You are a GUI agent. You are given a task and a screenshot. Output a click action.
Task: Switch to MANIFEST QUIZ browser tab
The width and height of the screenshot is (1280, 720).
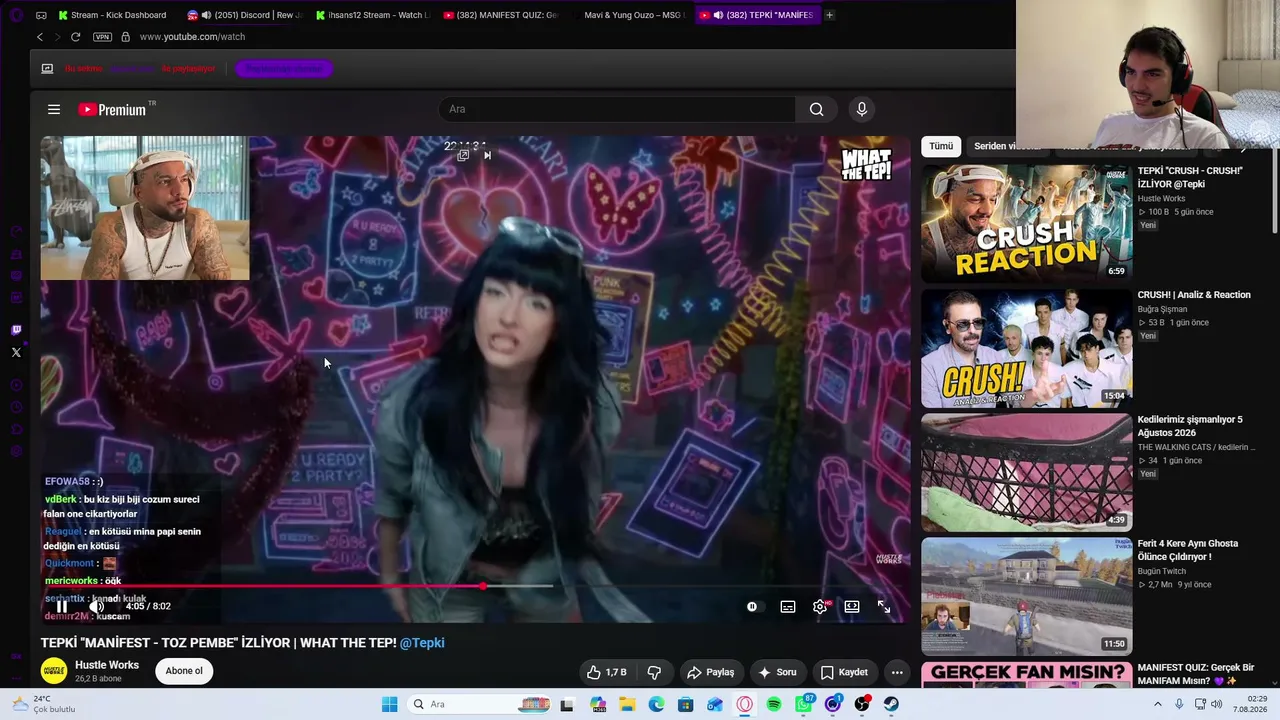(x=500, y=15)
